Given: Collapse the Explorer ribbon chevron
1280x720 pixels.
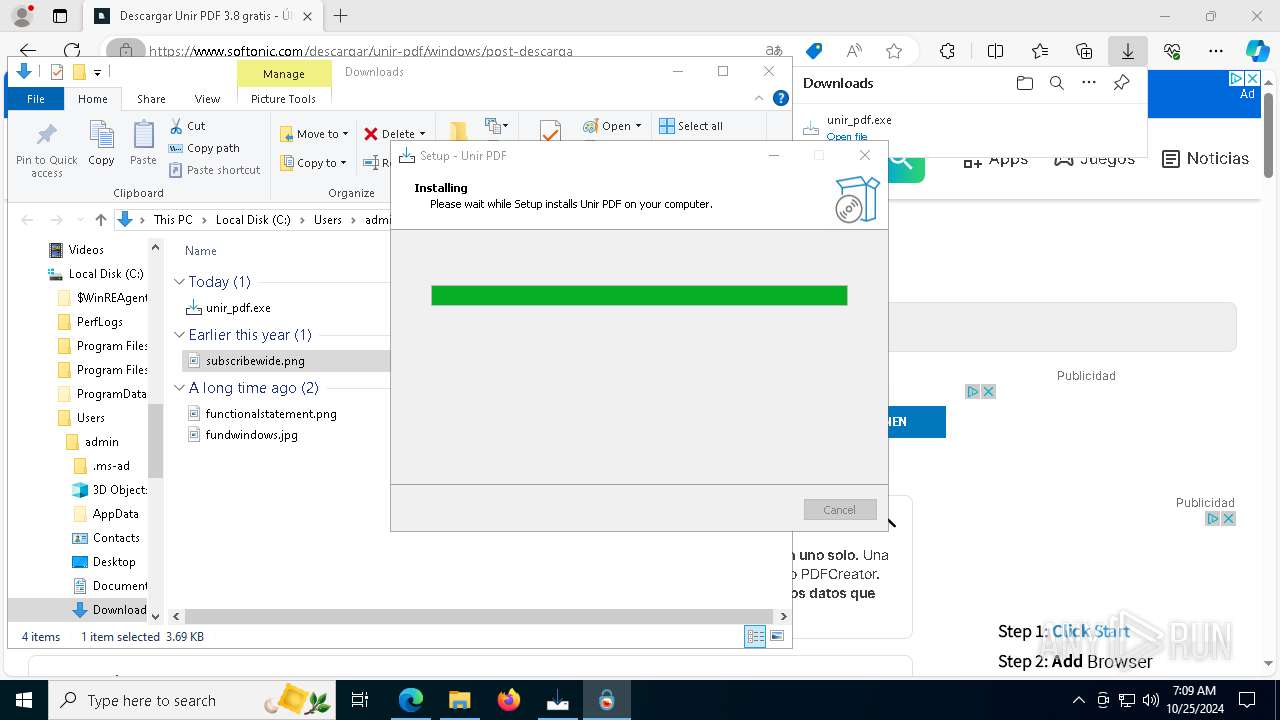Looking at the screenshot, I should point(759,98).
